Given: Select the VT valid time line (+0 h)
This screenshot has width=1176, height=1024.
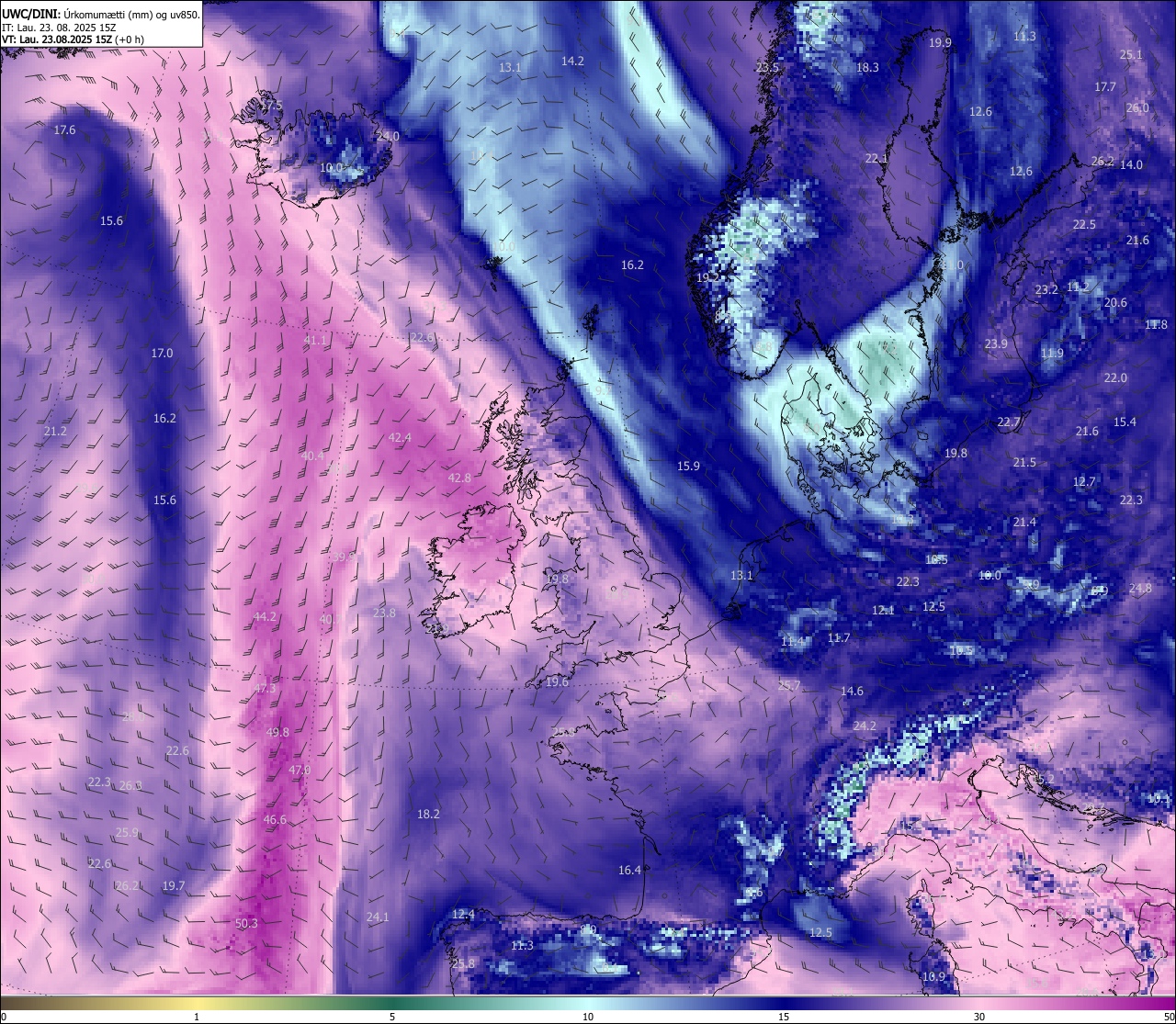Looking at the screenshot, I should (x=73, y=39).
